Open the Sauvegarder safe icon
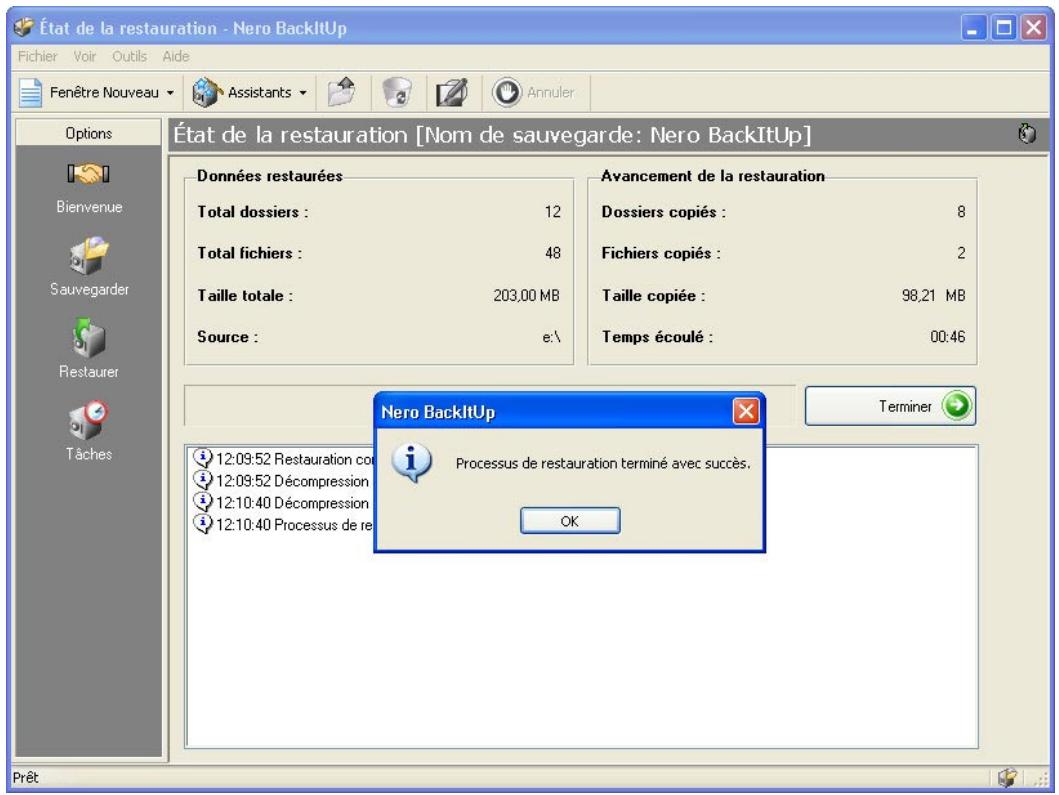The height and width of the screenshot is (795, 1059). (88, 256)
